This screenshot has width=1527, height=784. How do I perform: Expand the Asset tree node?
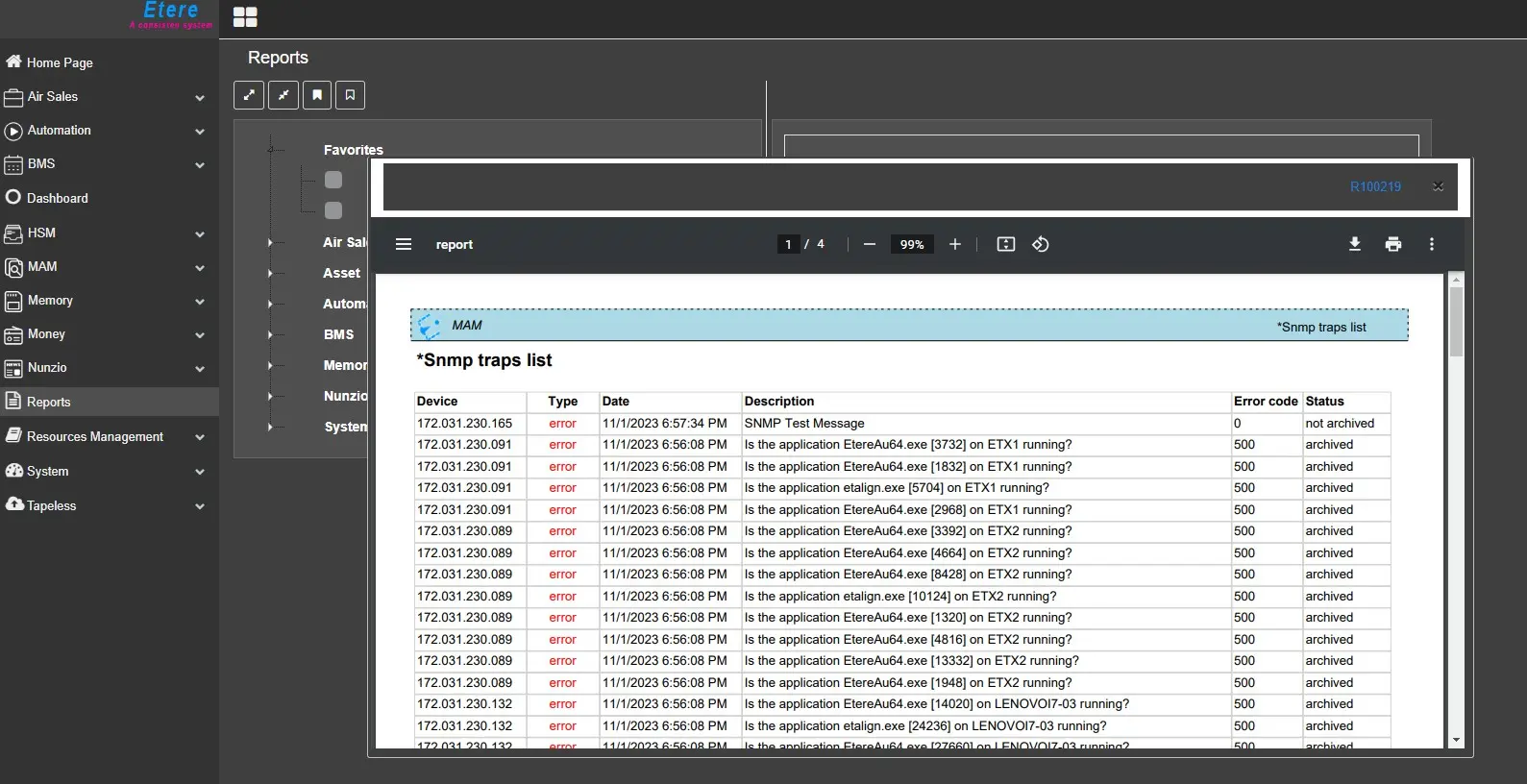click(x=270, y=274)
